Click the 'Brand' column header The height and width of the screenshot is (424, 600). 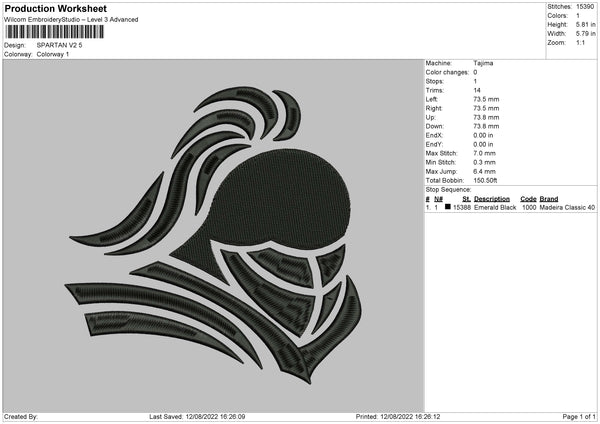click(549, 199)
